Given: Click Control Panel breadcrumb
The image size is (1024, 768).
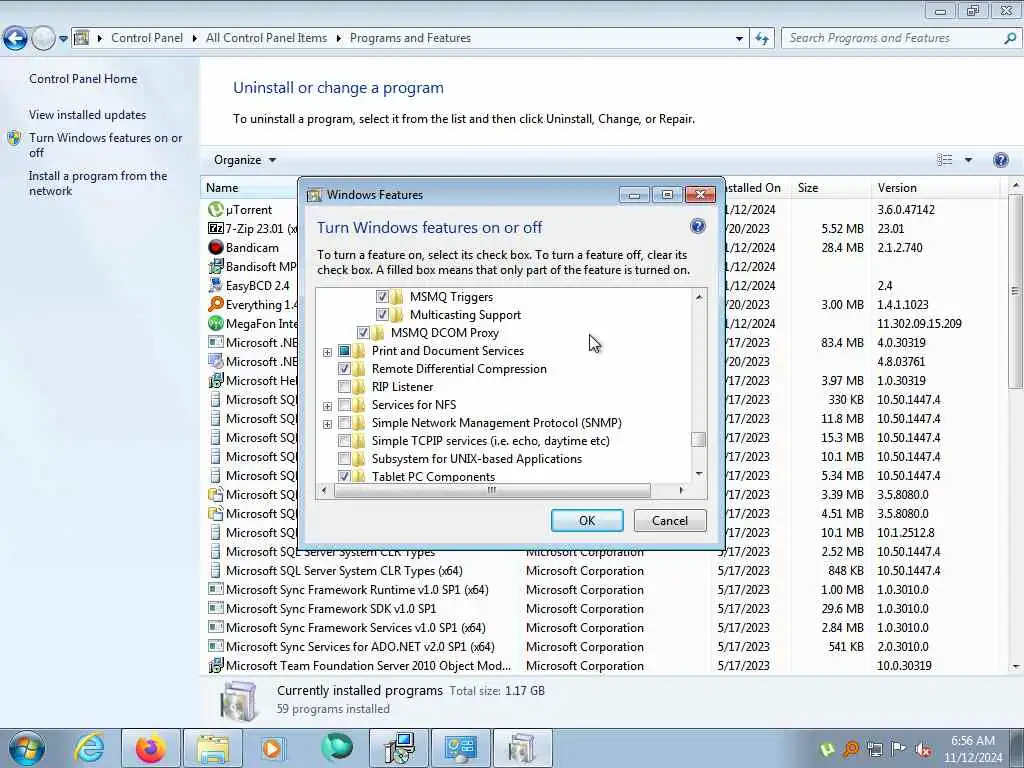Looking at the screenshot, I should pyautogui.click(x=147, y=38).
